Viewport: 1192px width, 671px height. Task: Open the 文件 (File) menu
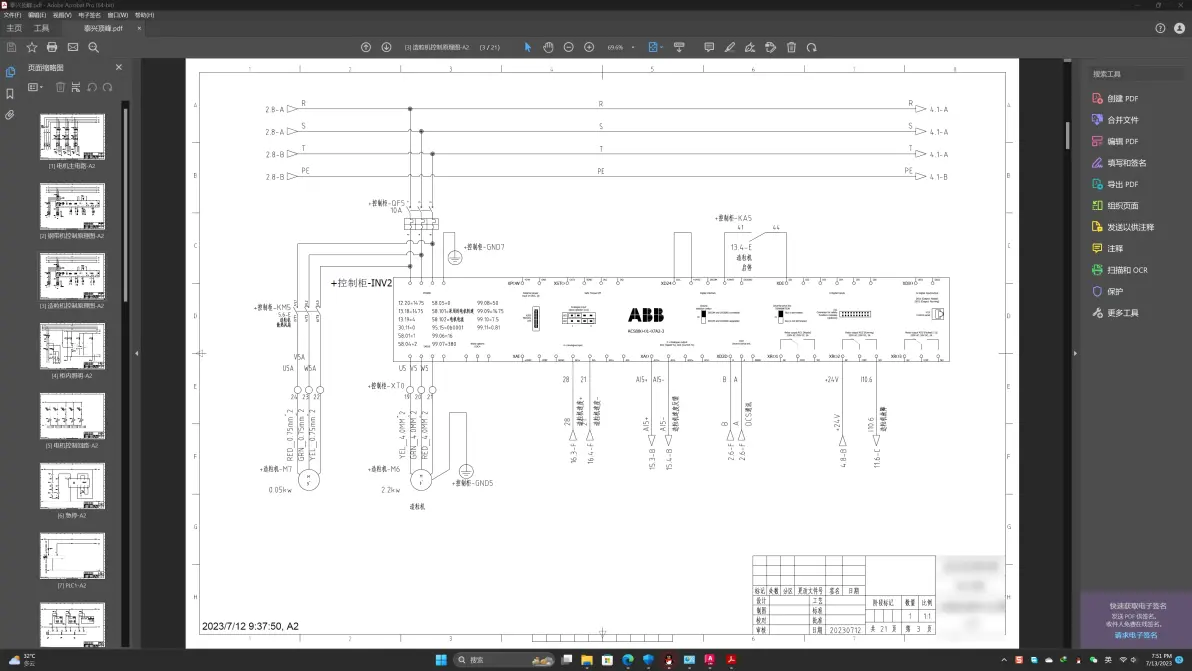click(x=12, y=15)
